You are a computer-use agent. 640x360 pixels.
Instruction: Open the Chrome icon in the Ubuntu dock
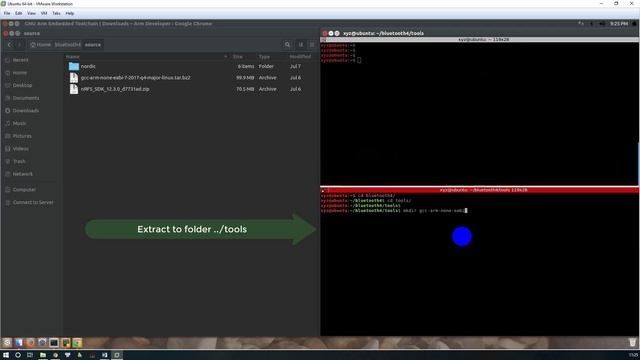[x=77, y=342]
